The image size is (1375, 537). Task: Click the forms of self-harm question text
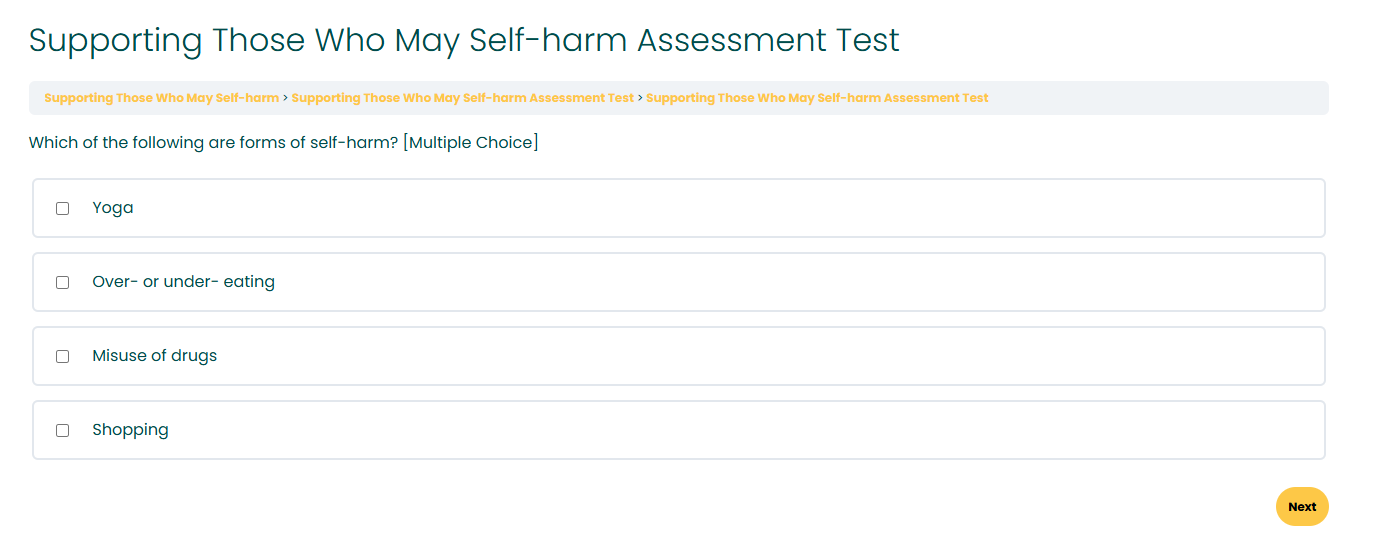tap(214, 143)
